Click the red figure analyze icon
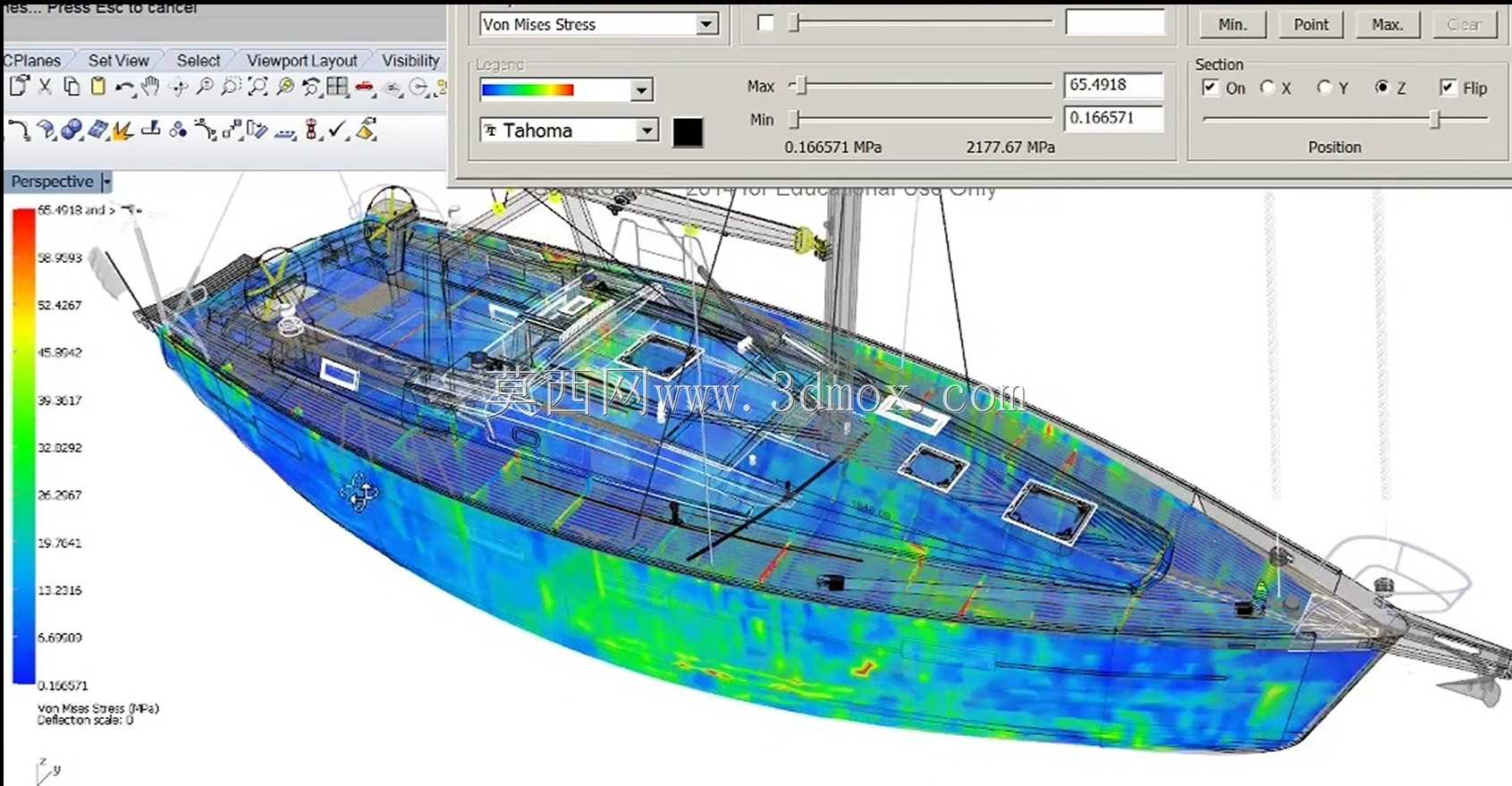Screen dimensions: 1512x786 (311, 131)
